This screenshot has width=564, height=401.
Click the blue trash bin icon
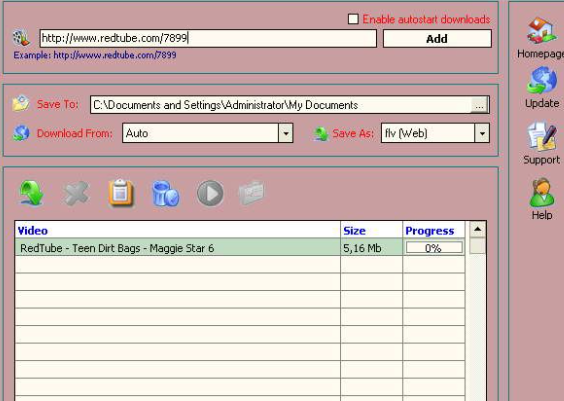[165, 193]
